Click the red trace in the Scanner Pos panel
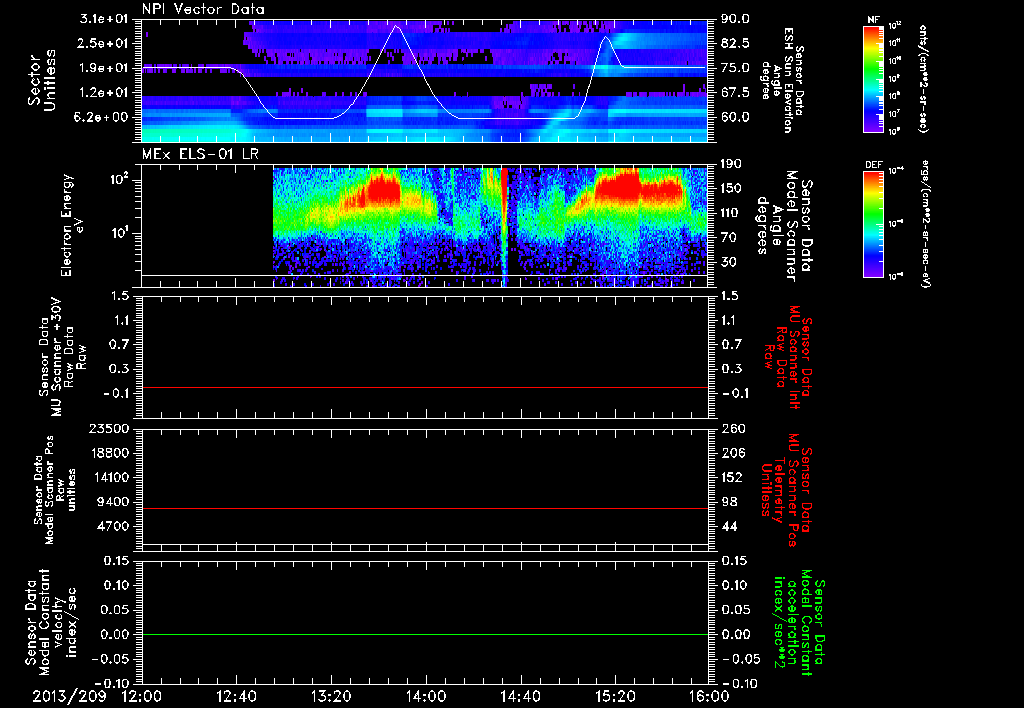Viewport: 1024px width, 708px height. 425,508
